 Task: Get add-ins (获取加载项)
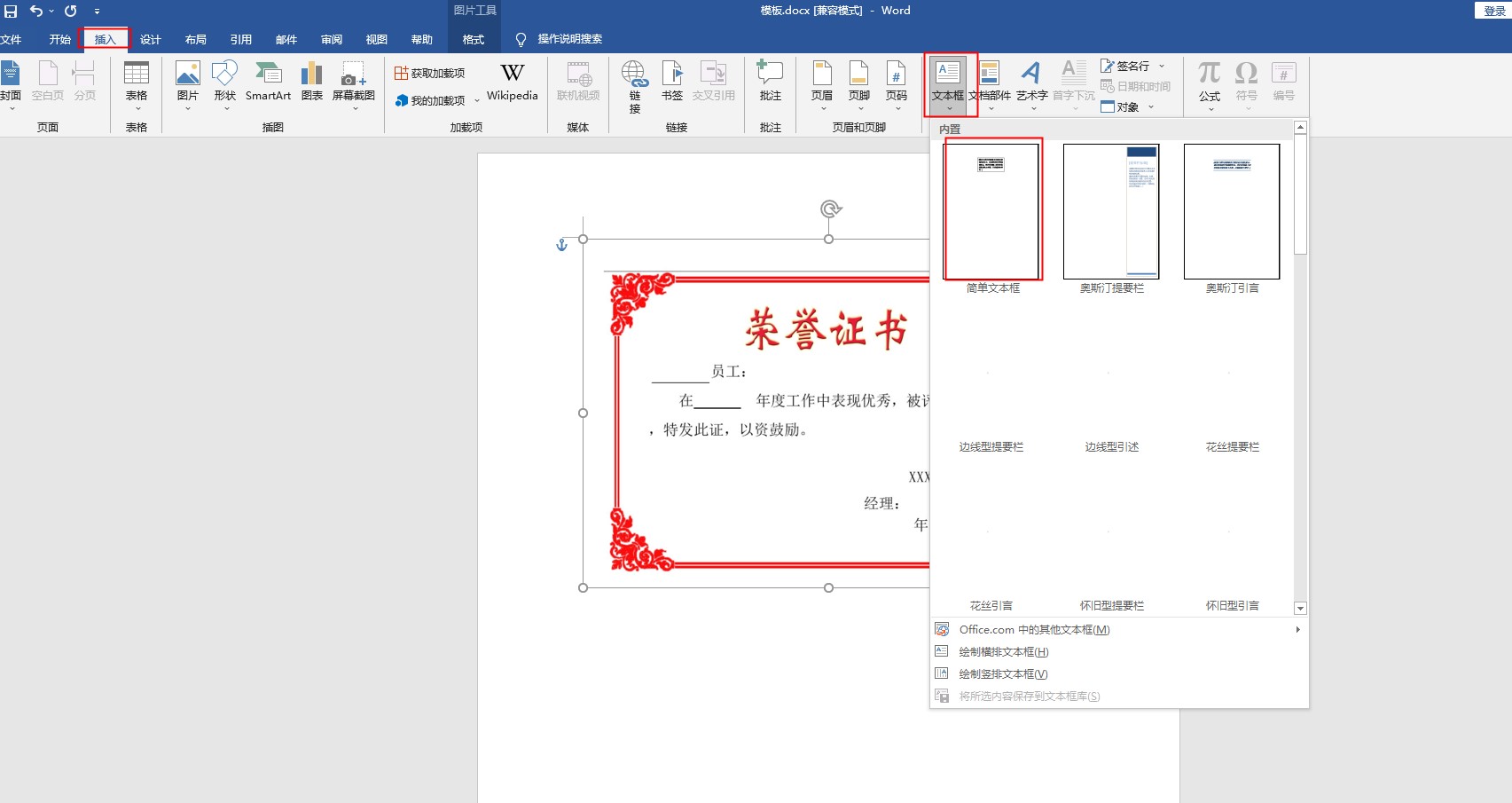click(430, 73)
